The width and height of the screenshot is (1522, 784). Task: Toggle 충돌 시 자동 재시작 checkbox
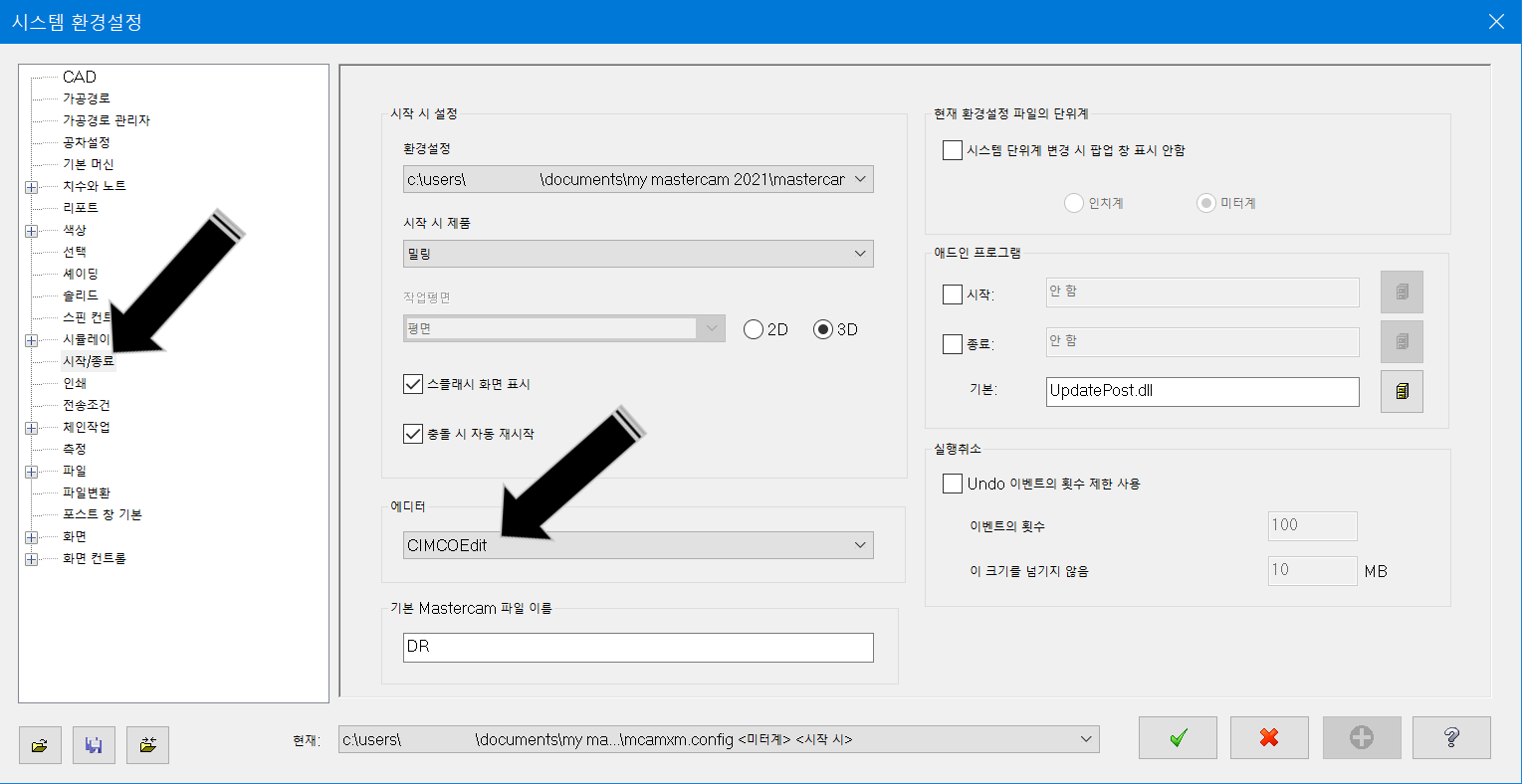click(413, 434)
